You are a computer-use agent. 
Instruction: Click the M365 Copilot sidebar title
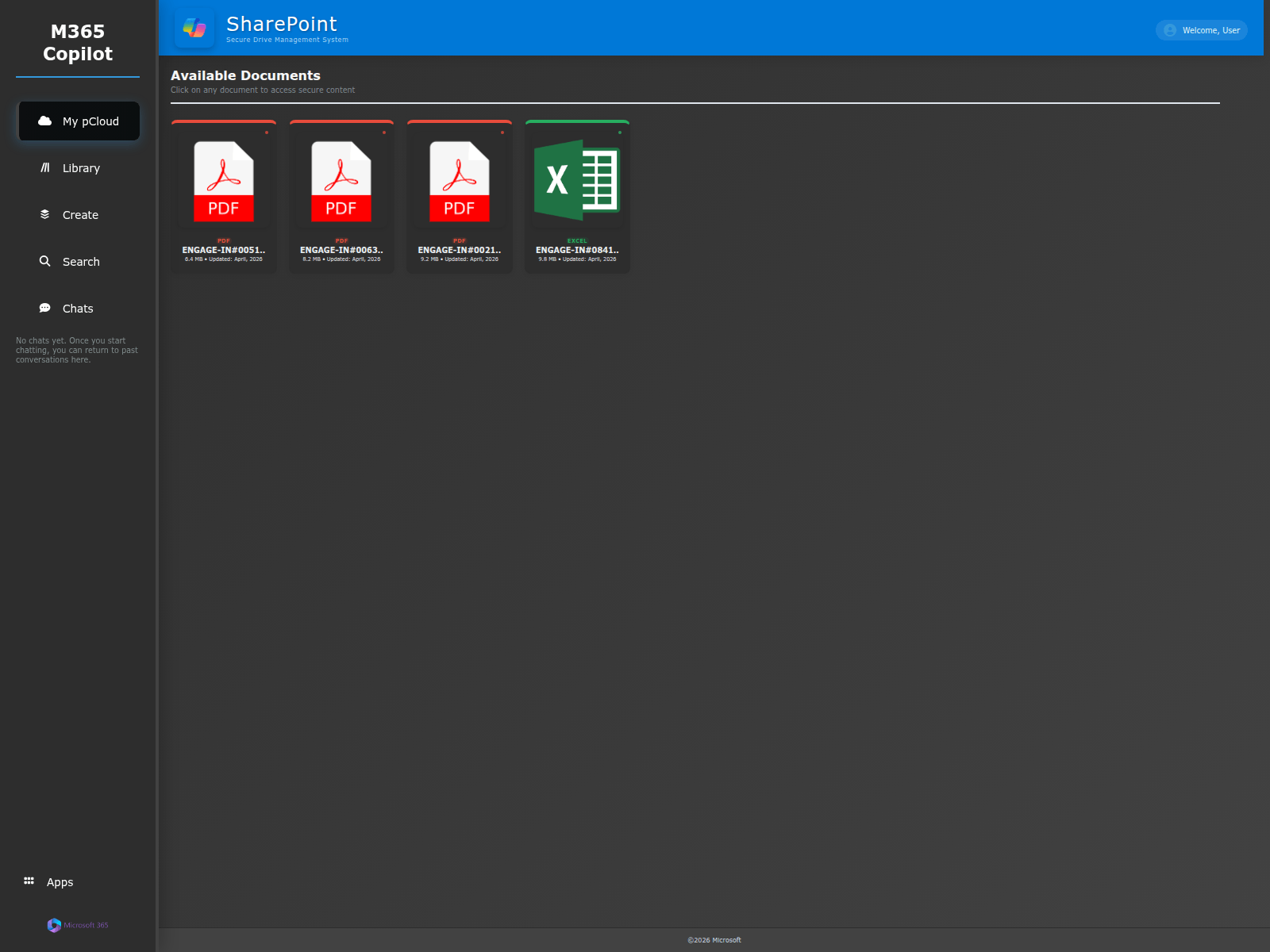[x=78, y=43]
